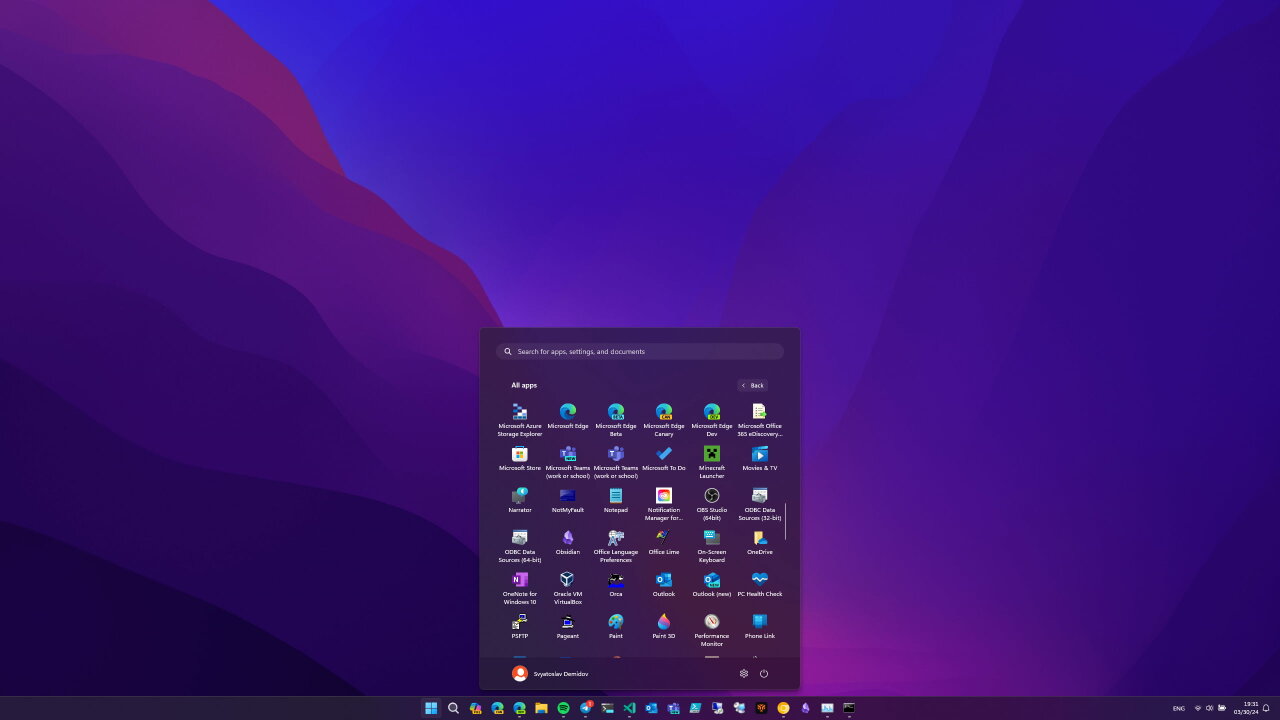
Task: Launch Notepad from All apps
Action: point(616,501)
